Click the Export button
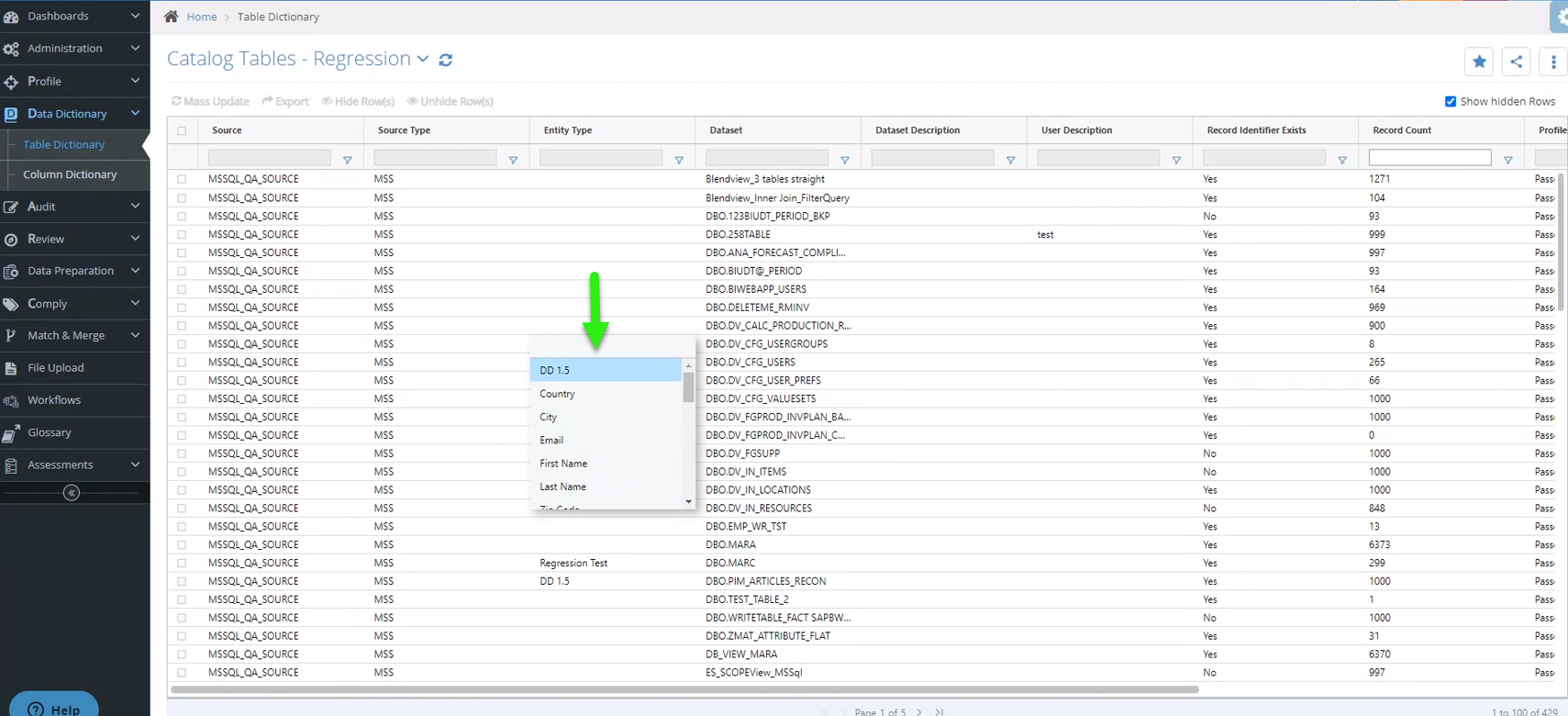Screen dimensions: 1568x716 coord(285,101)
